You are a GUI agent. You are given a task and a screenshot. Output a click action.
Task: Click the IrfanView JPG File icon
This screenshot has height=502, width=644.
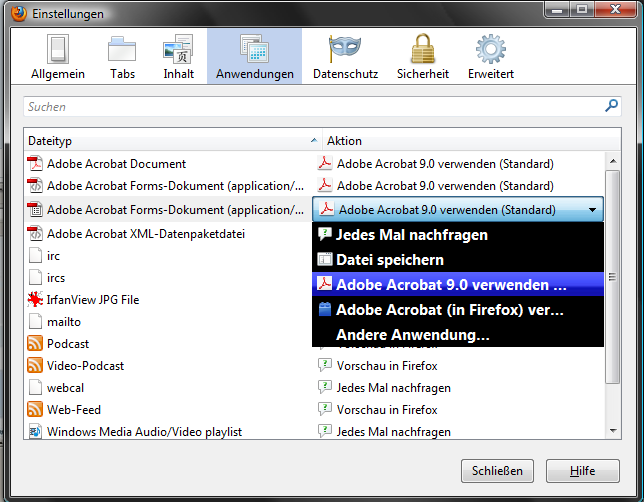pyautogui.click(x=35, y=299)
